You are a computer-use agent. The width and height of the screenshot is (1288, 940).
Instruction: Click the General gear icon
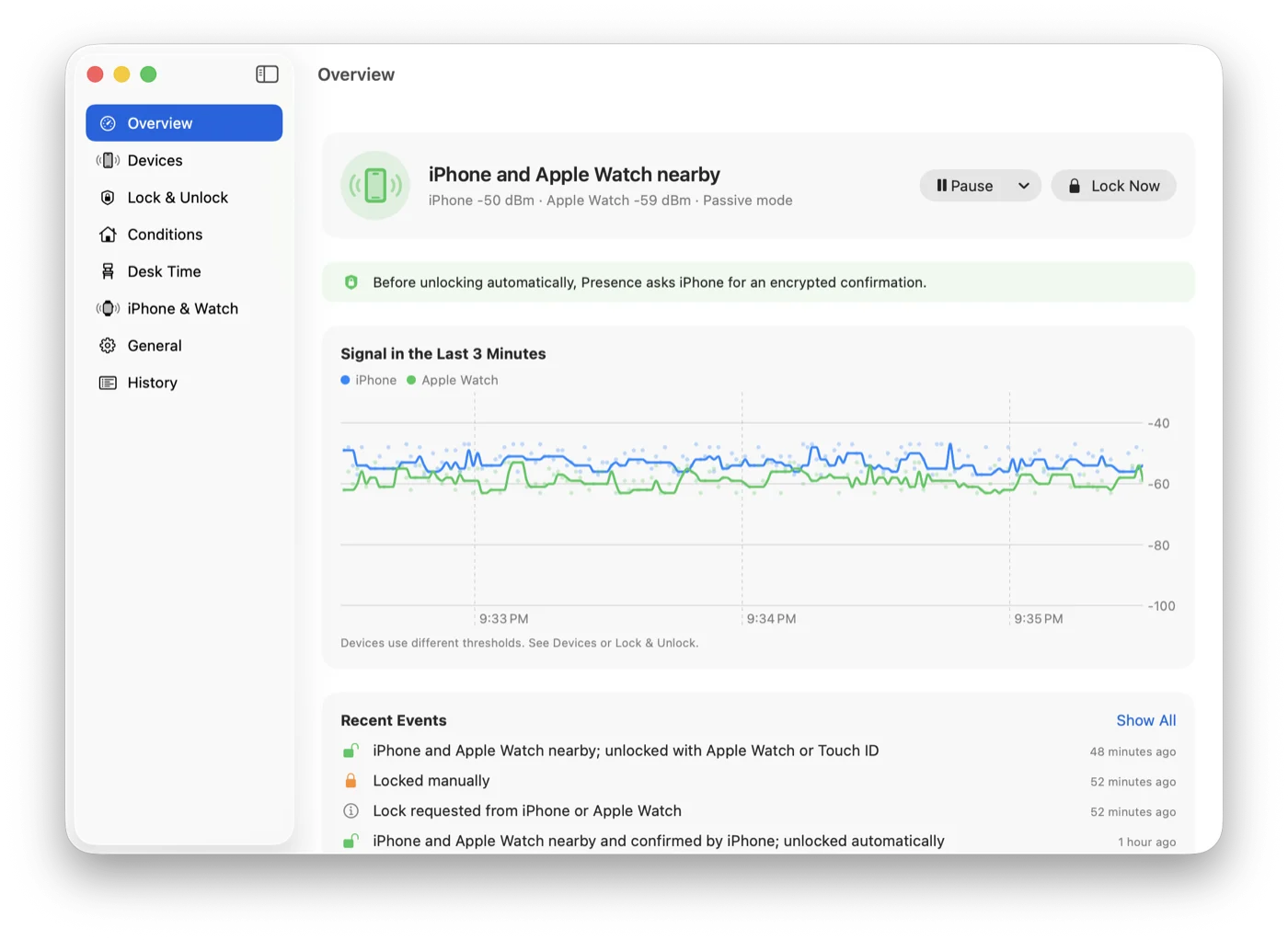(108, 346)
